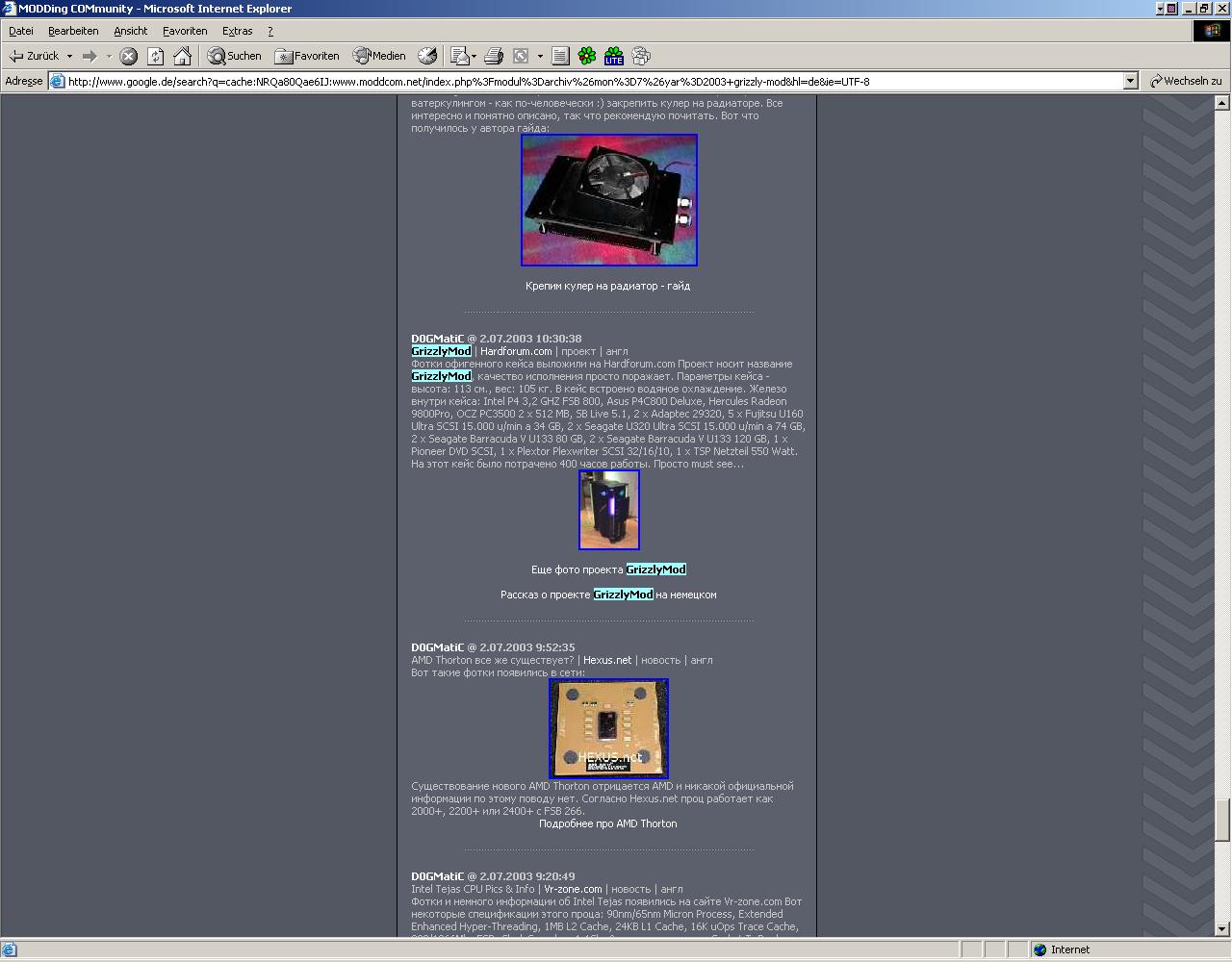Launch the ICQ flower icon
The height and width of the screenshot is (962, 1232).
[x=587, y=56]
